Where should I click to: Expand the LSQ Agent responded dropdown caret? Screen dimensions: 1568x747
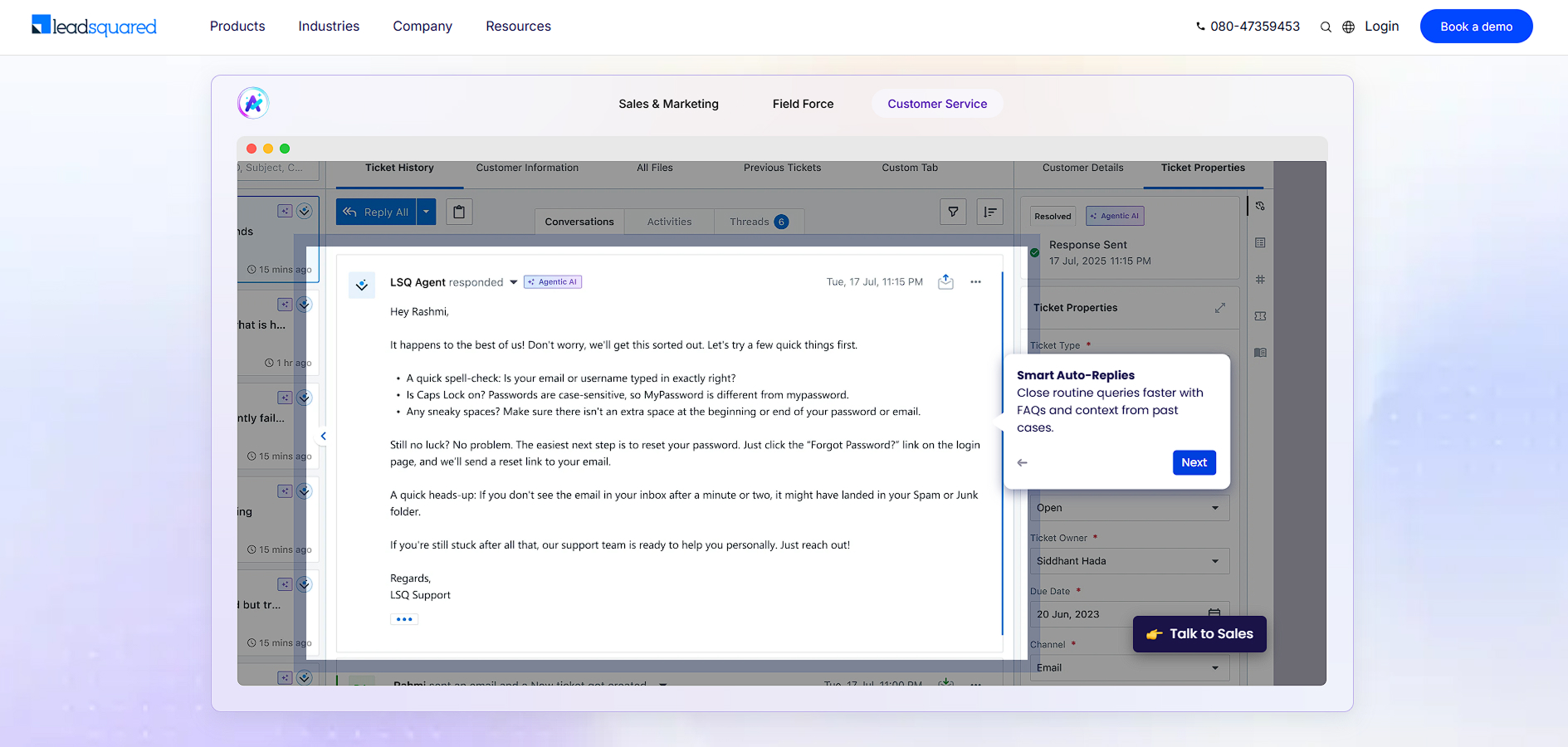(x=514, y=282)
